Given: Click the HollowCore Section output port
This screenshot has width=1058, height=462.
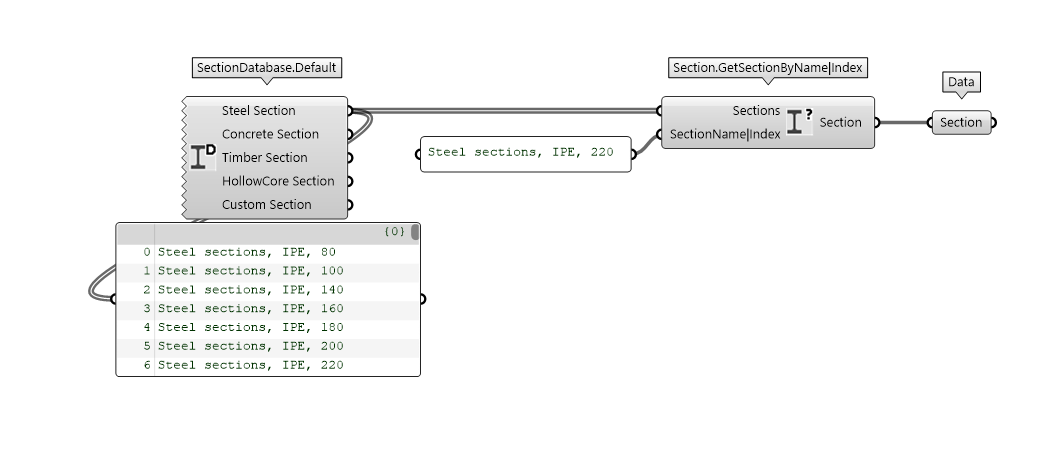Looking at the screenshot, I should [x=349, y=181].
